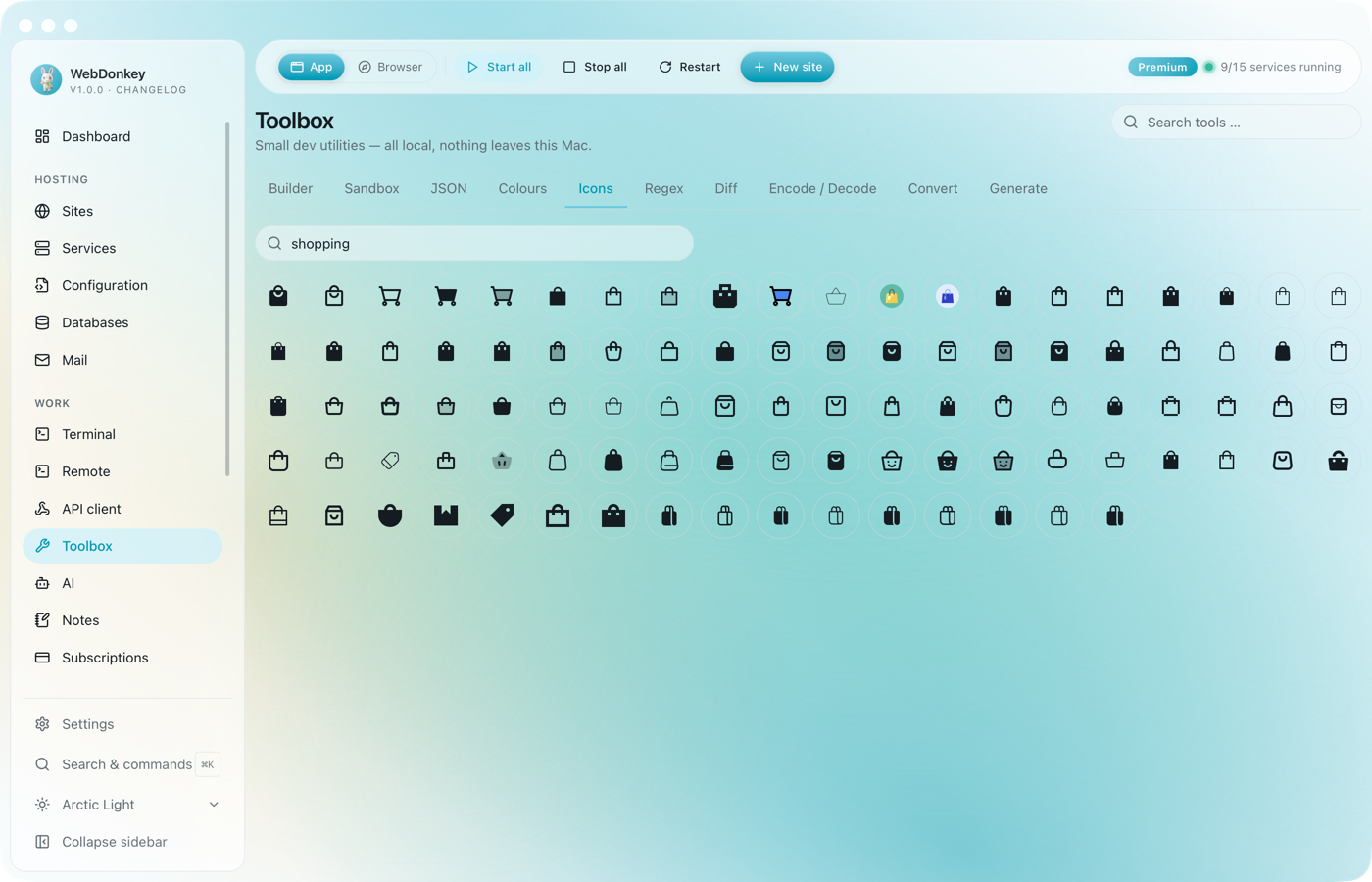This screenshot has width=1372, height=882.
Task: Switch to the Regex tab
Action: point(663,188)
